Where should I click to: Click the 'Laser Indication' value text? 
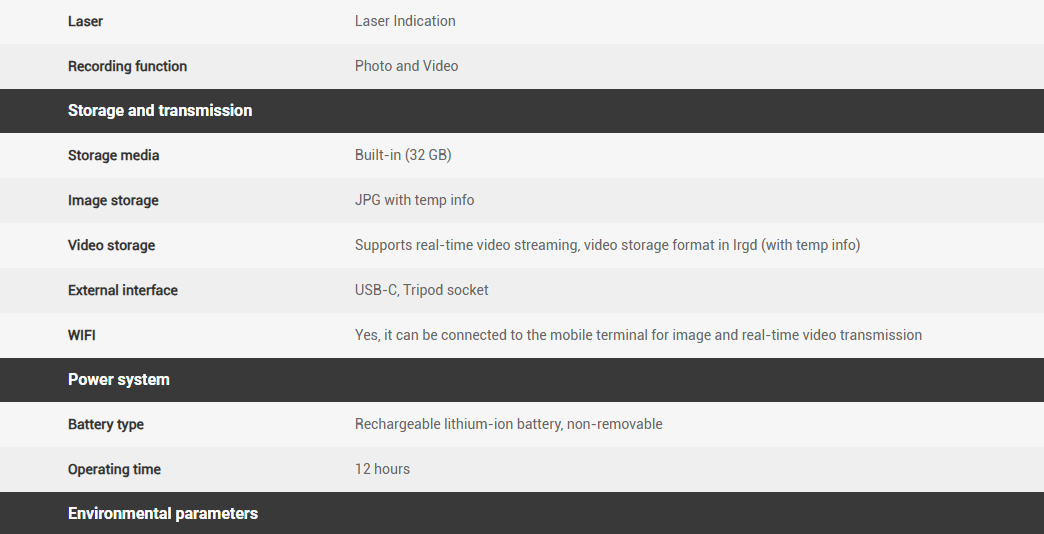point(405,21)
